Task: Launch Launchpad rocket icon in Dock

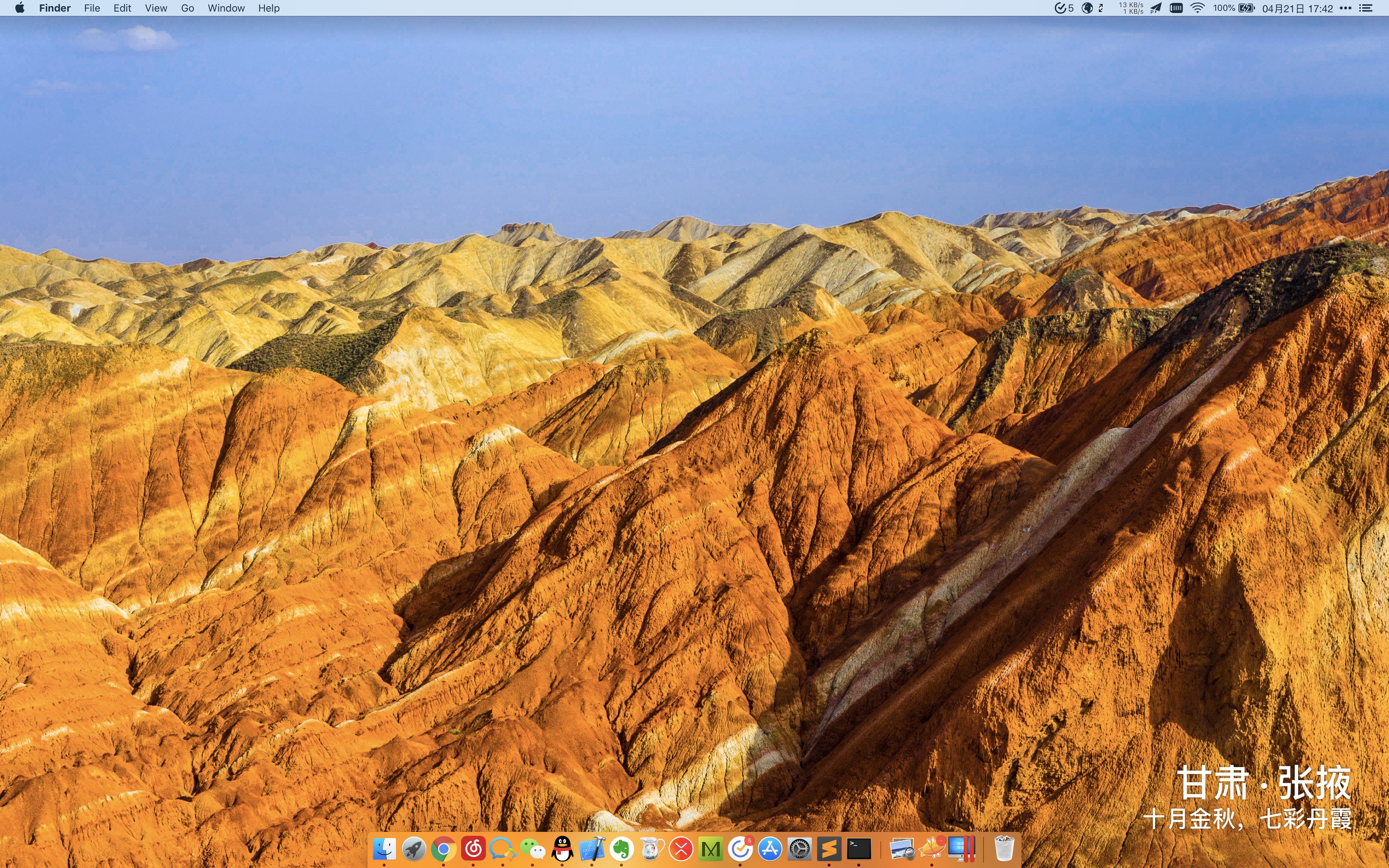Action: click(414, 848)
